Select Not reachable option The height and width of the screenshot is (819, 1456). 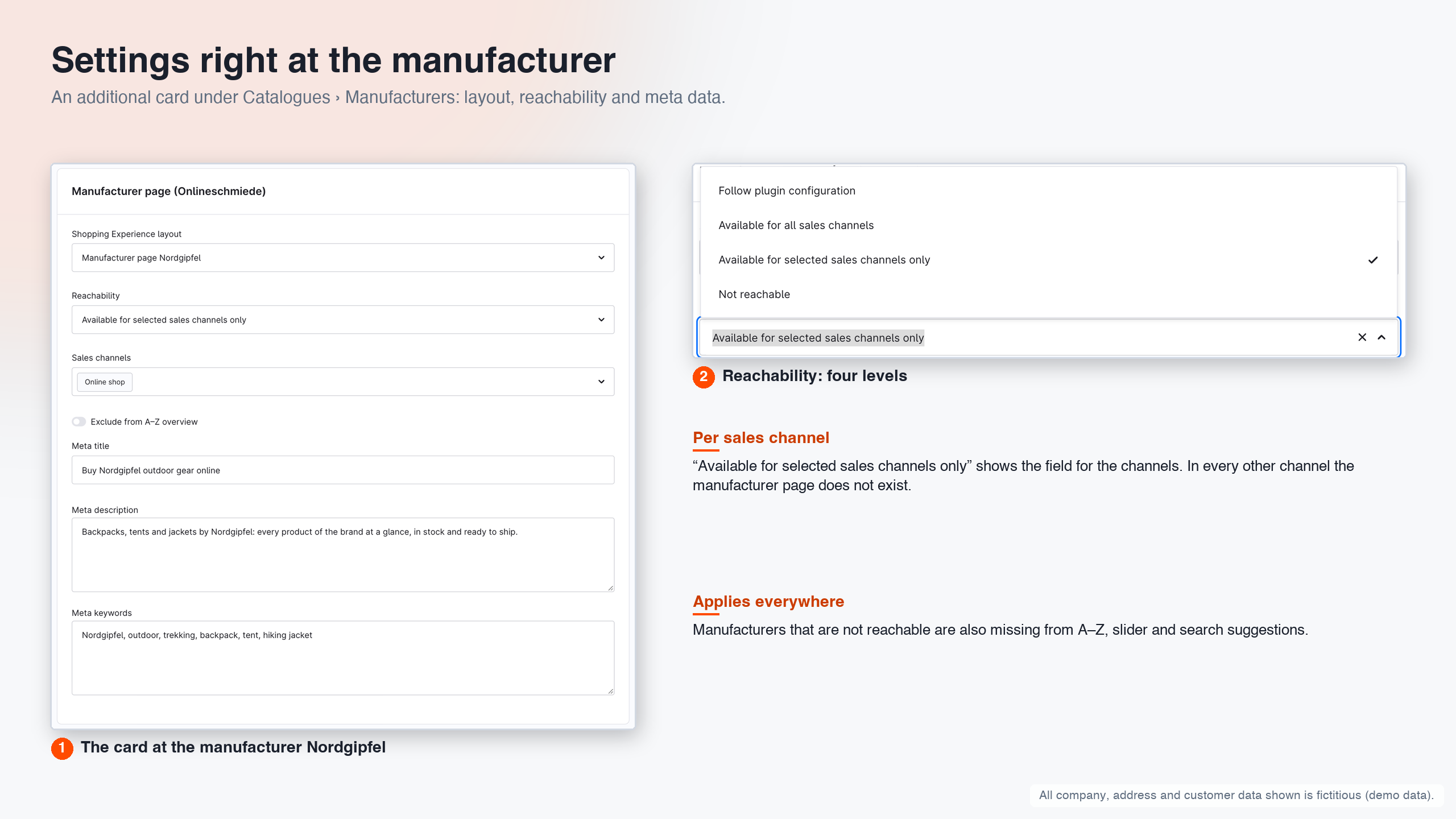(x=1048, y=294)
